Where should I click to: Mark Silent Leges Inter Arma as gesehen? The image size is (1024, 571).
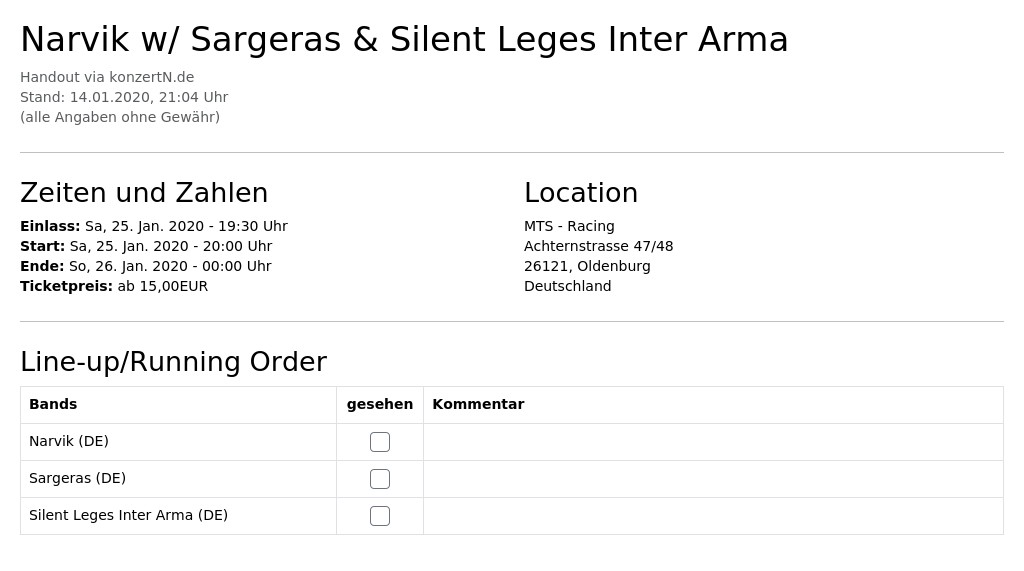tap(379, 516)
